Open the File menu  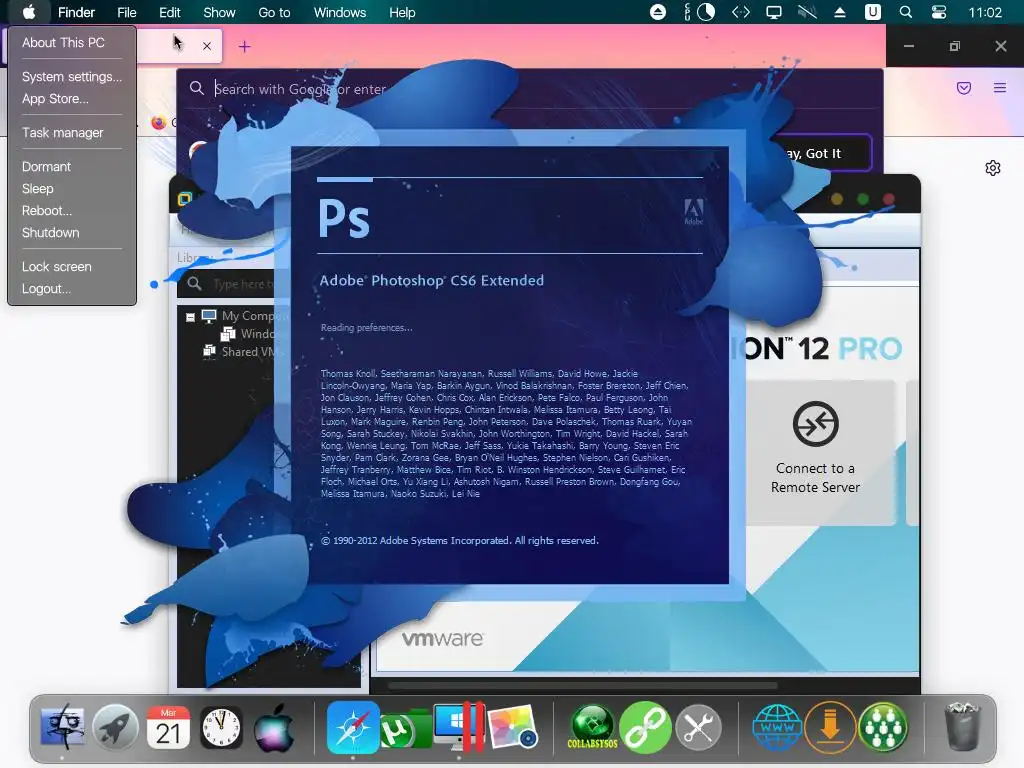click(127, 12)
